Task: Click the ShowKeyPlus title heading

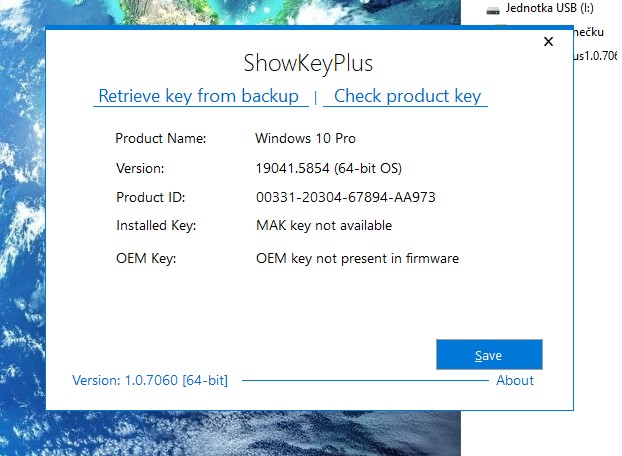Action: point(308,63)
